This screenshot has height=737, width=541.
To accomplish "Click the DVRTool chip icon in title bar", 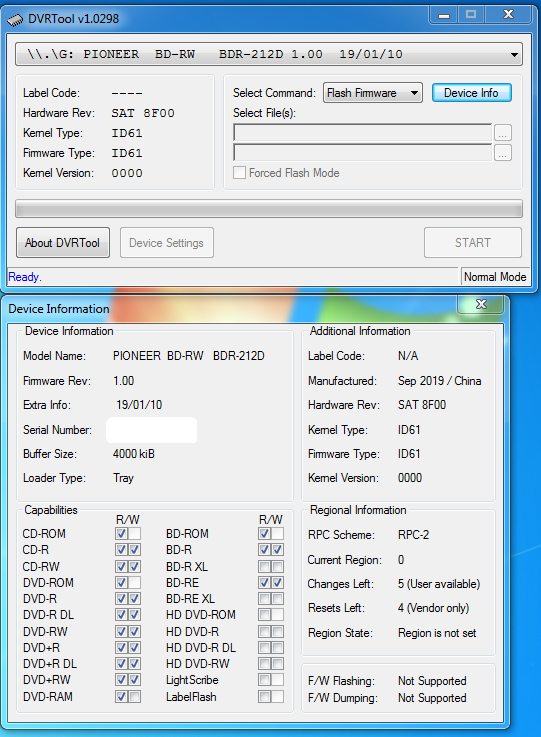I will (15, 20).
